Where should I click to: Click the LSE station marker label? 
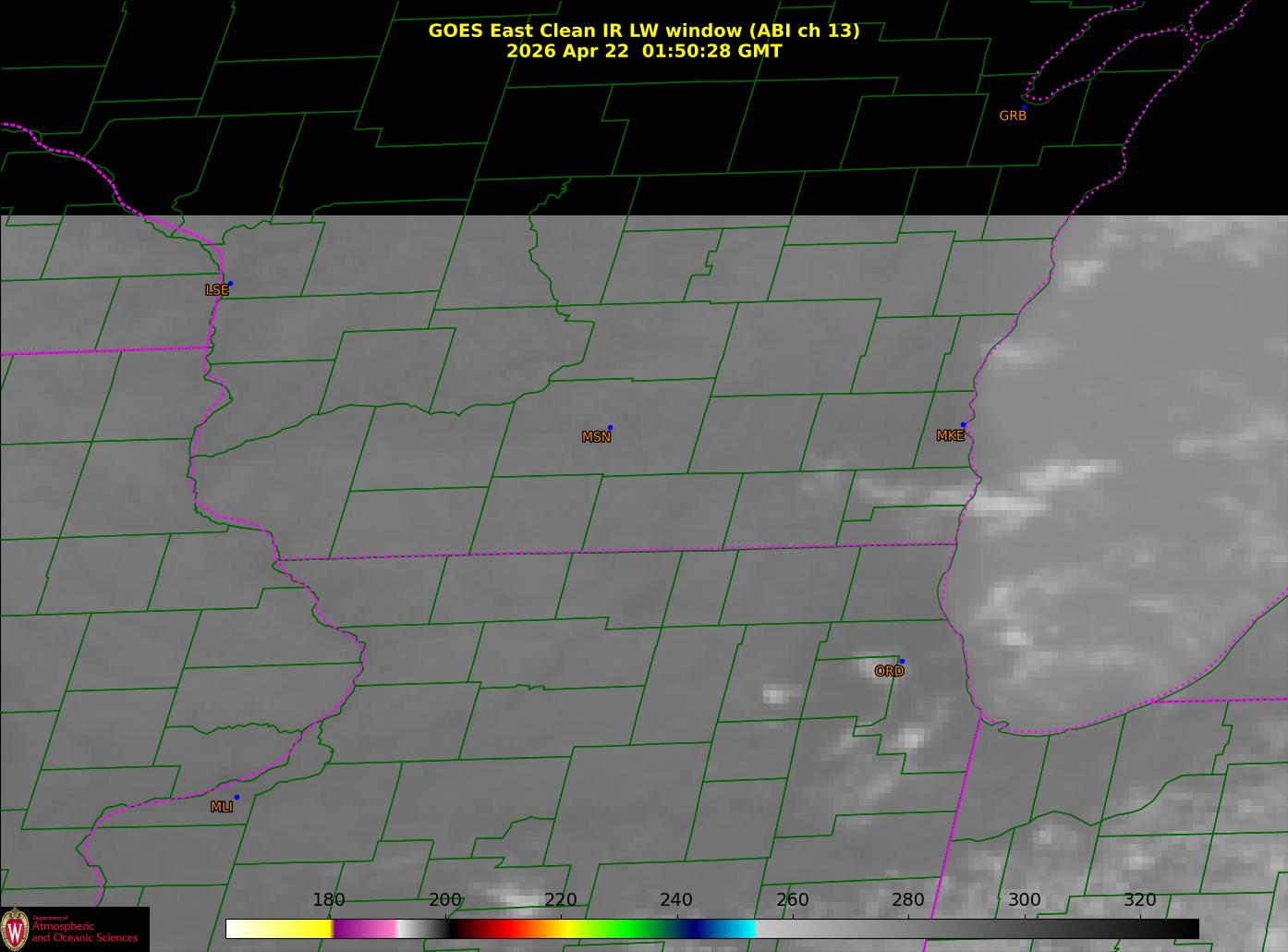coord(216,289)
